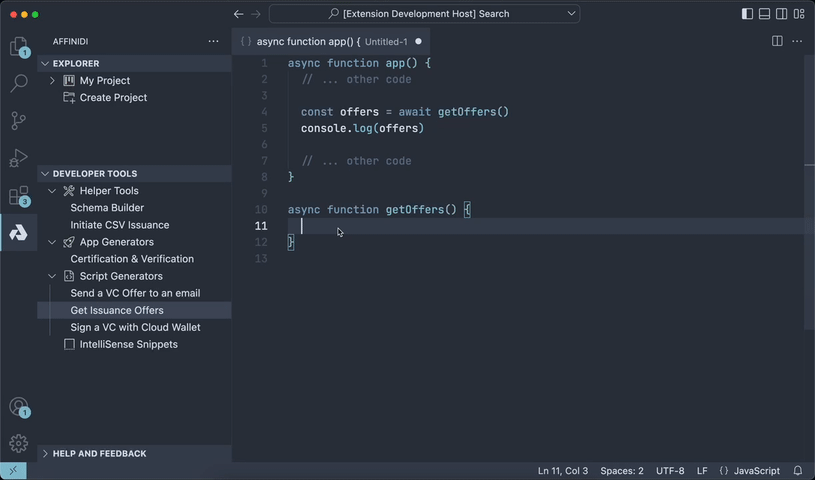Click Spaces: 2 indentation setting
815x480 pixels.
pyautogui.click(x=622, y=471)
